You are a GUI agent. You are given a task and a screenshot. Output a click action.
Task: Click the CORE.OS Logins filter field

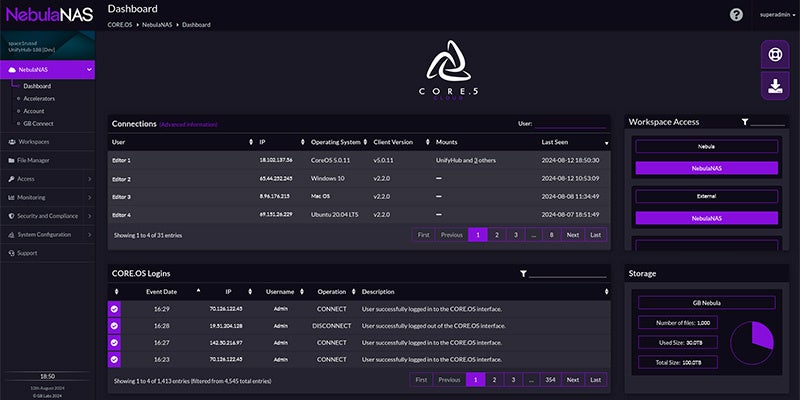pos(568,273)
